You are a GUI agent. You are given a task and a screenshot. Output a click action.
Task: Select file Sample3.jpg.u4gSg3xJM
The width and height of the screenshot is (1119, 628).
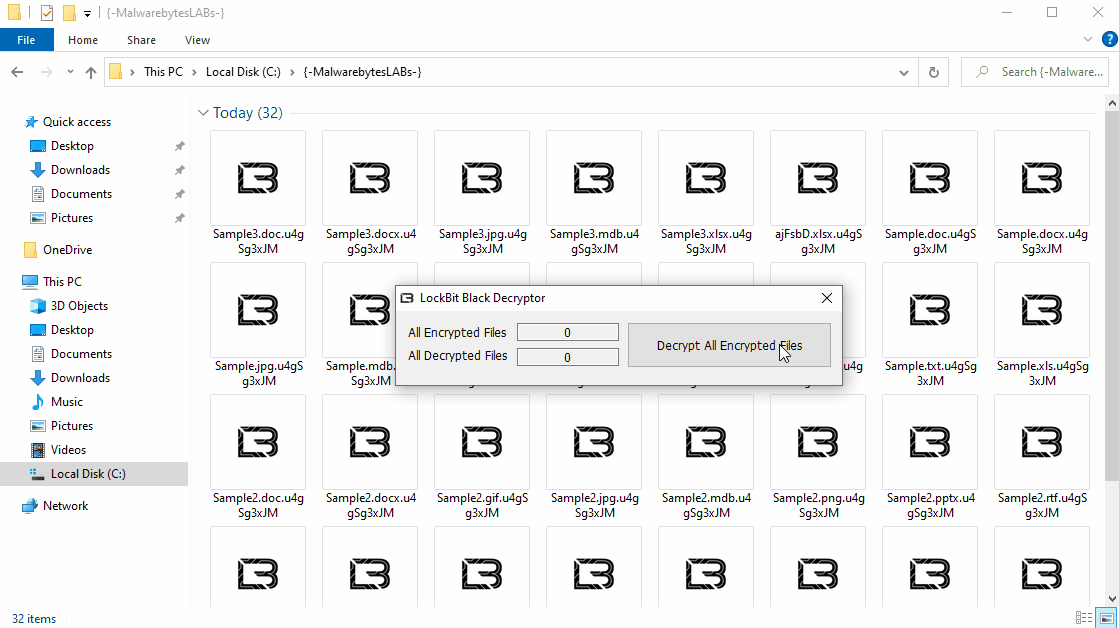point(482,193)
